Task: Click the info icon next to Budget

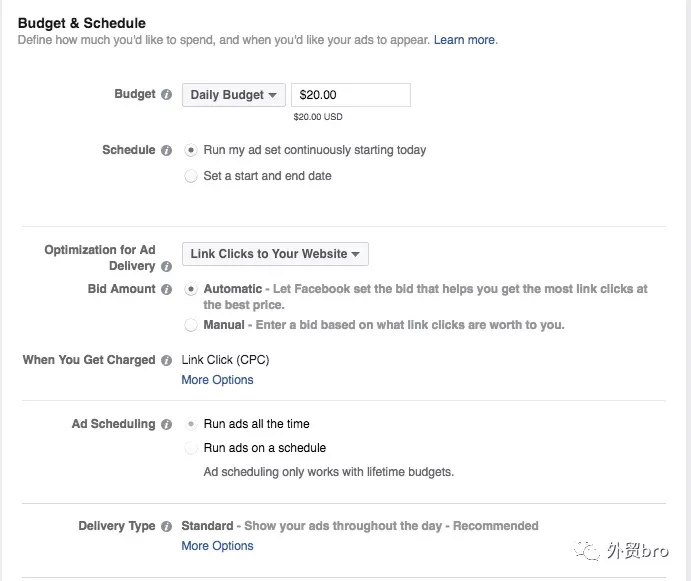Action: pos(166,94)
